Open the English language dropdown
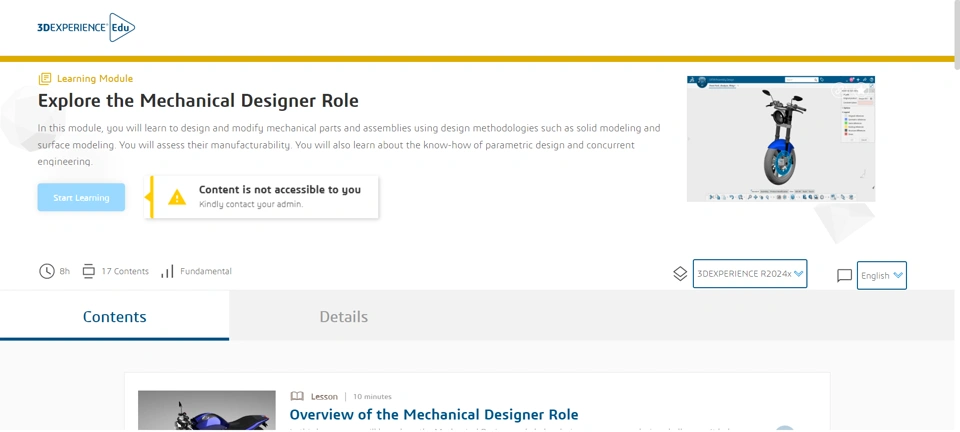Image resolution: width=960 pixels, height=432 pixels. [x=881, y=275]
